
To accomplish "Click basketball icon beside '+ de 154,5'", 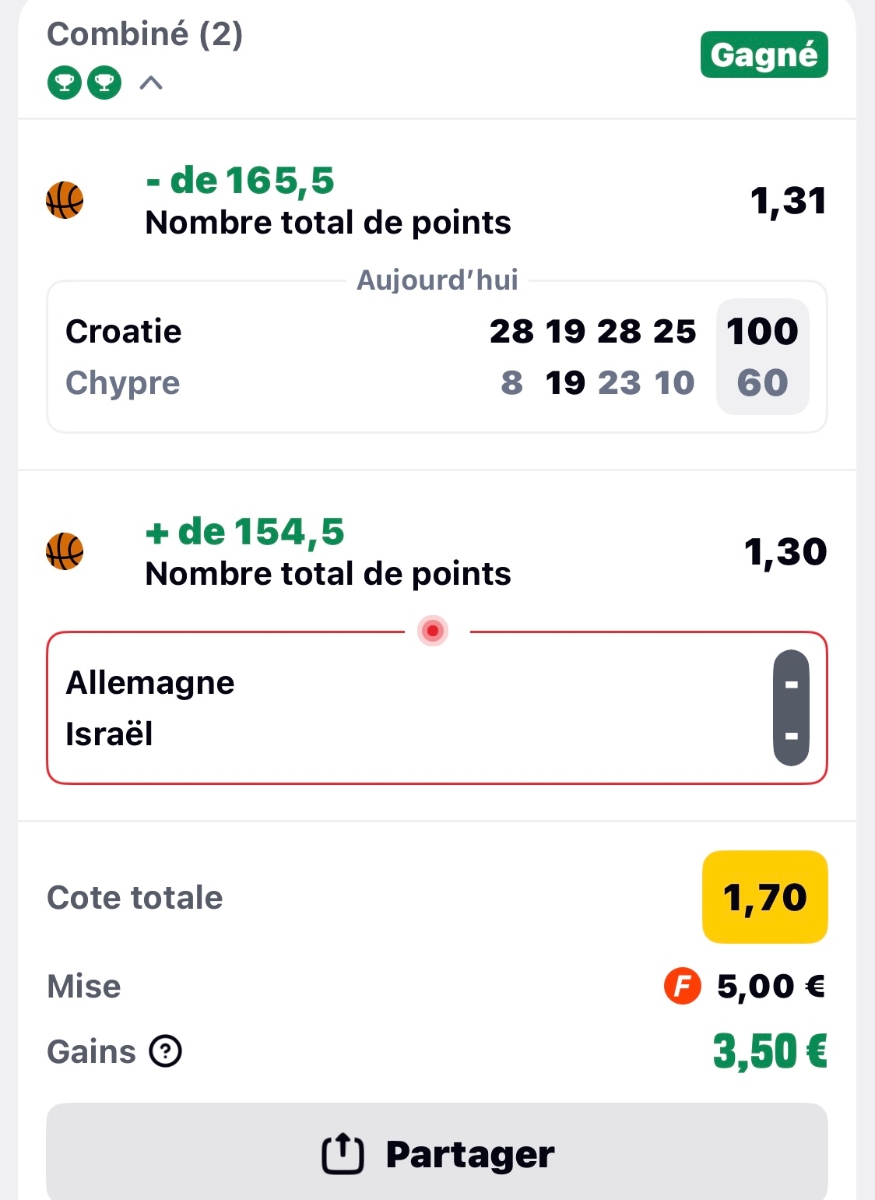I will [x=65, y=551].
